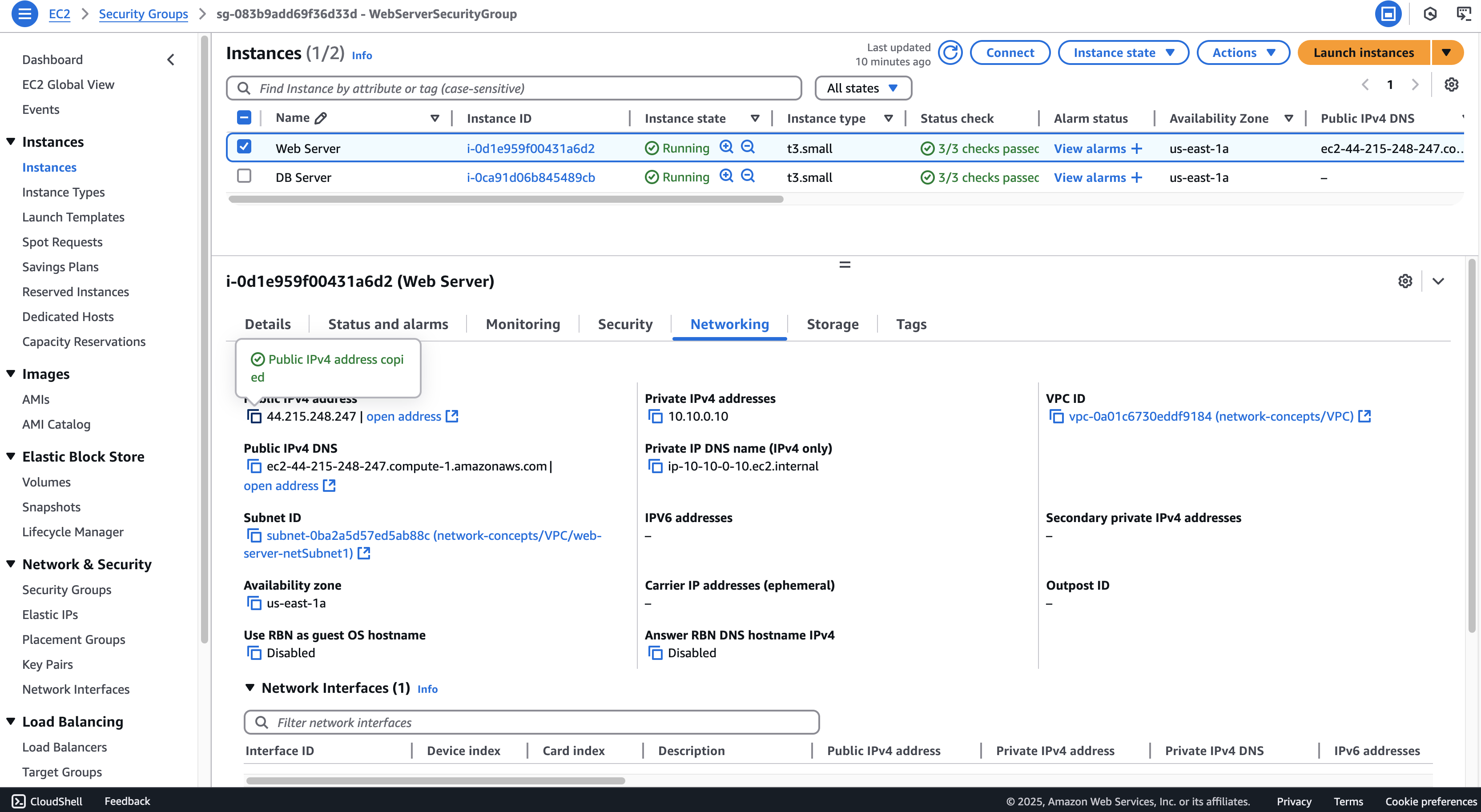Click the blue square icon in header

(x=1388, y=14)
